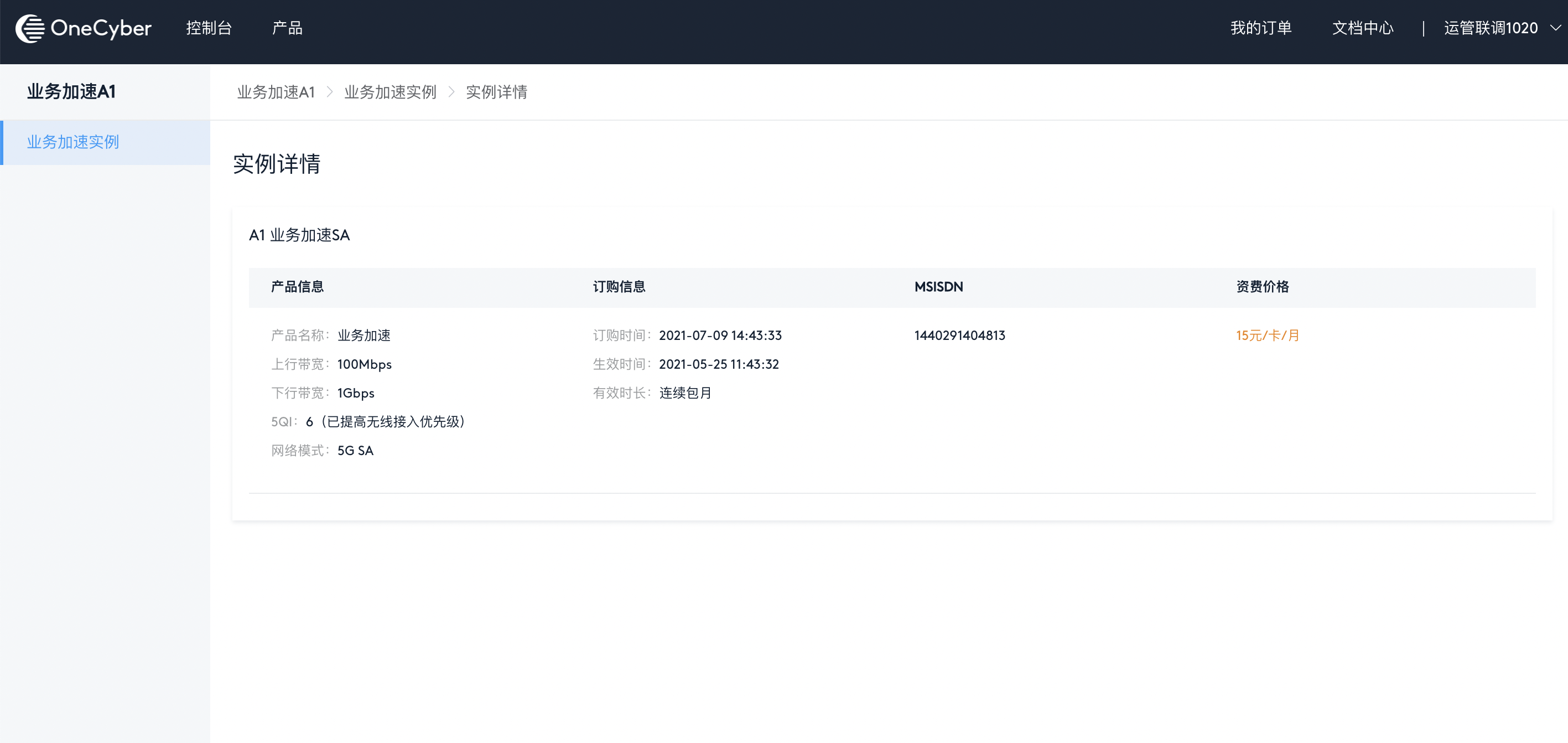Image resolution: width=1568 pixels, height=743 pixels.
Task: Expand the 运管联调1020 account dropdown
Action: click(1490, 28)
